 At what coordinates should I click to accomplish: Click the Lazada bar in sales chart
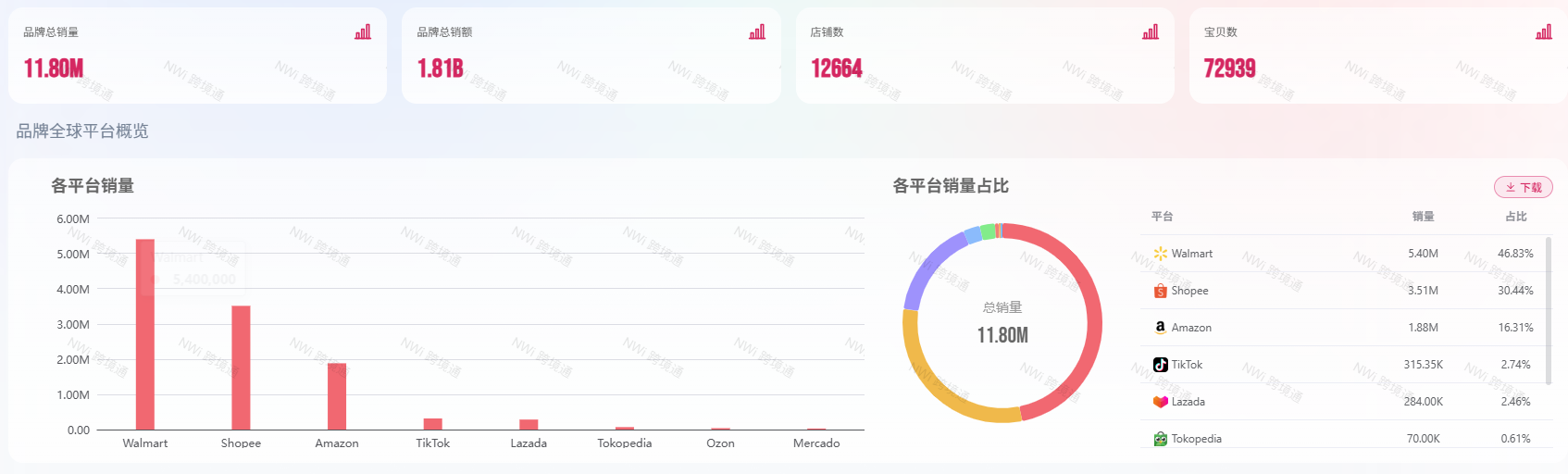pyautogui.click(x=529, y=425)
